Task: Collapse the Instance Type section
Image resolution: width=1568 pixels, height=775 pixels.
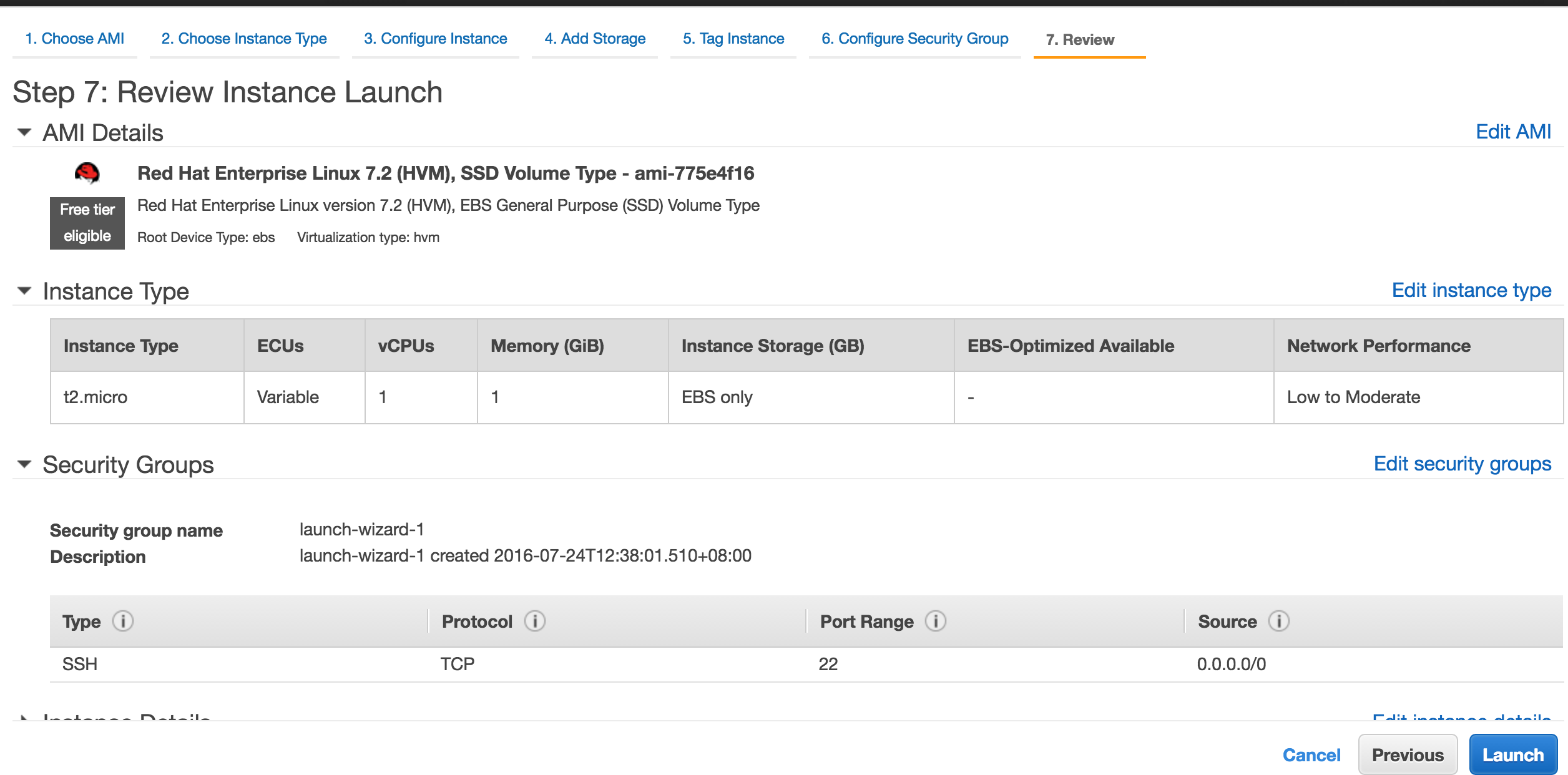Action: pos(24,291)
